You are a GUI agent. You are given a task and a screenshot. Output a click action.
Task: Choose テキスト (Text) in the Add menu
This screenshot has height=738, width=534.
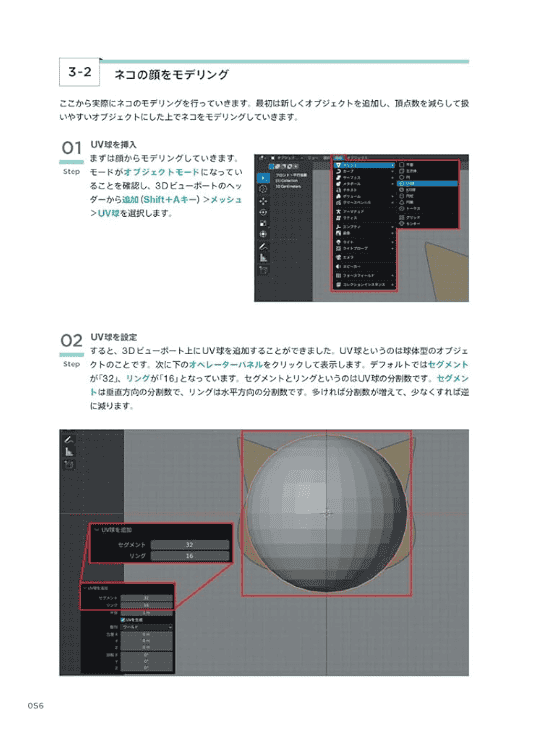click(364, 190)
